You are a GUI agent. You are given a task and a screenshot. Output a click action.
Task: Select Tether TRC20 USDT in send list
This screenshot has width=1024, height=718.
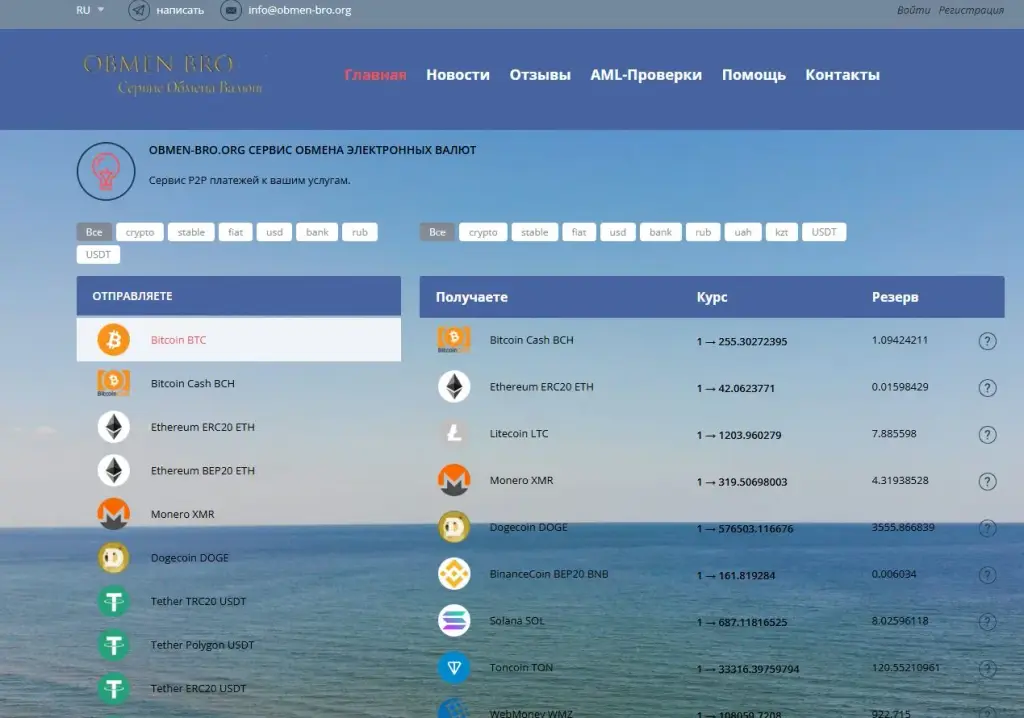tap(238, 601)
